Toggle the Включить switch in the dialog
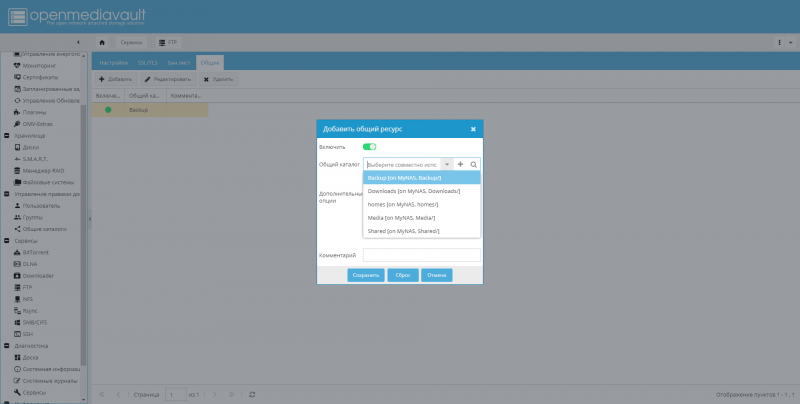 [x=369, y=147]
